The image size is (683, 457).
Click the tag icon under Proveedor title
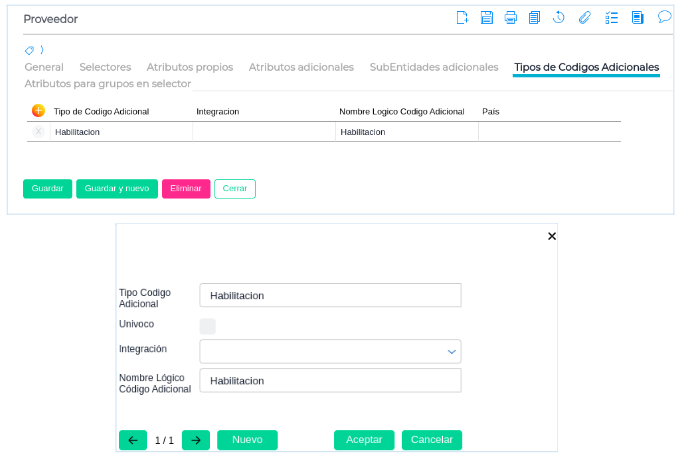coord(29,50)
